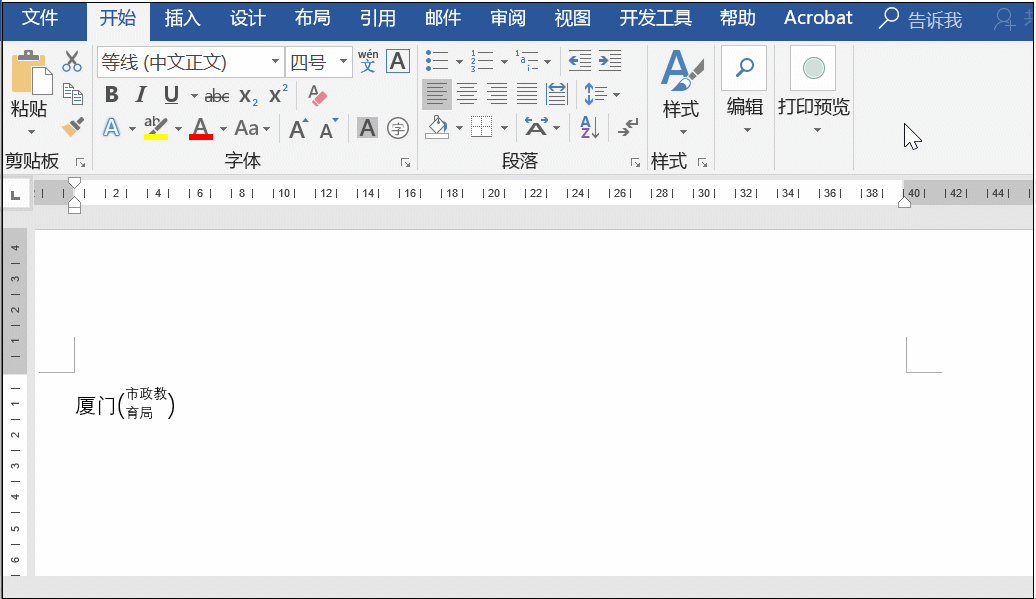This screenshot has width=1036, height=599.
Task: Toggle strikethrough formatting
Action: [x=216, y=96]
